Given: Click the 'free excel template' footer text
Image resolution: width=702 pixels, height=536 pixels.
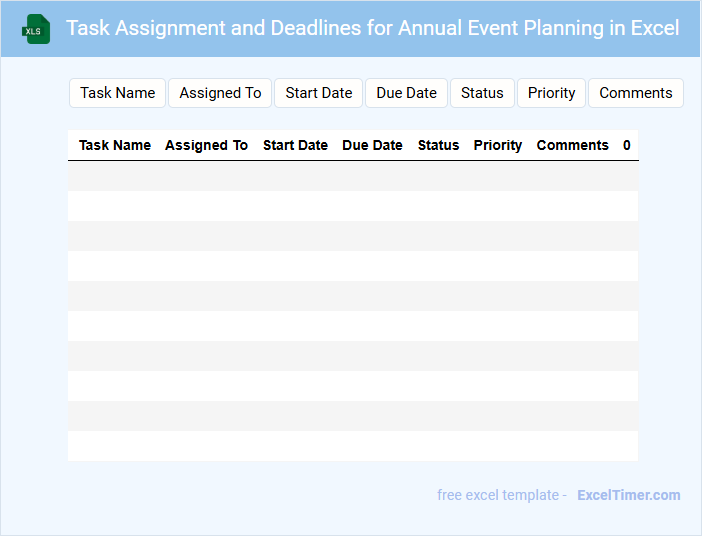Looking at the screenshot, I should [x=498, y=495].
